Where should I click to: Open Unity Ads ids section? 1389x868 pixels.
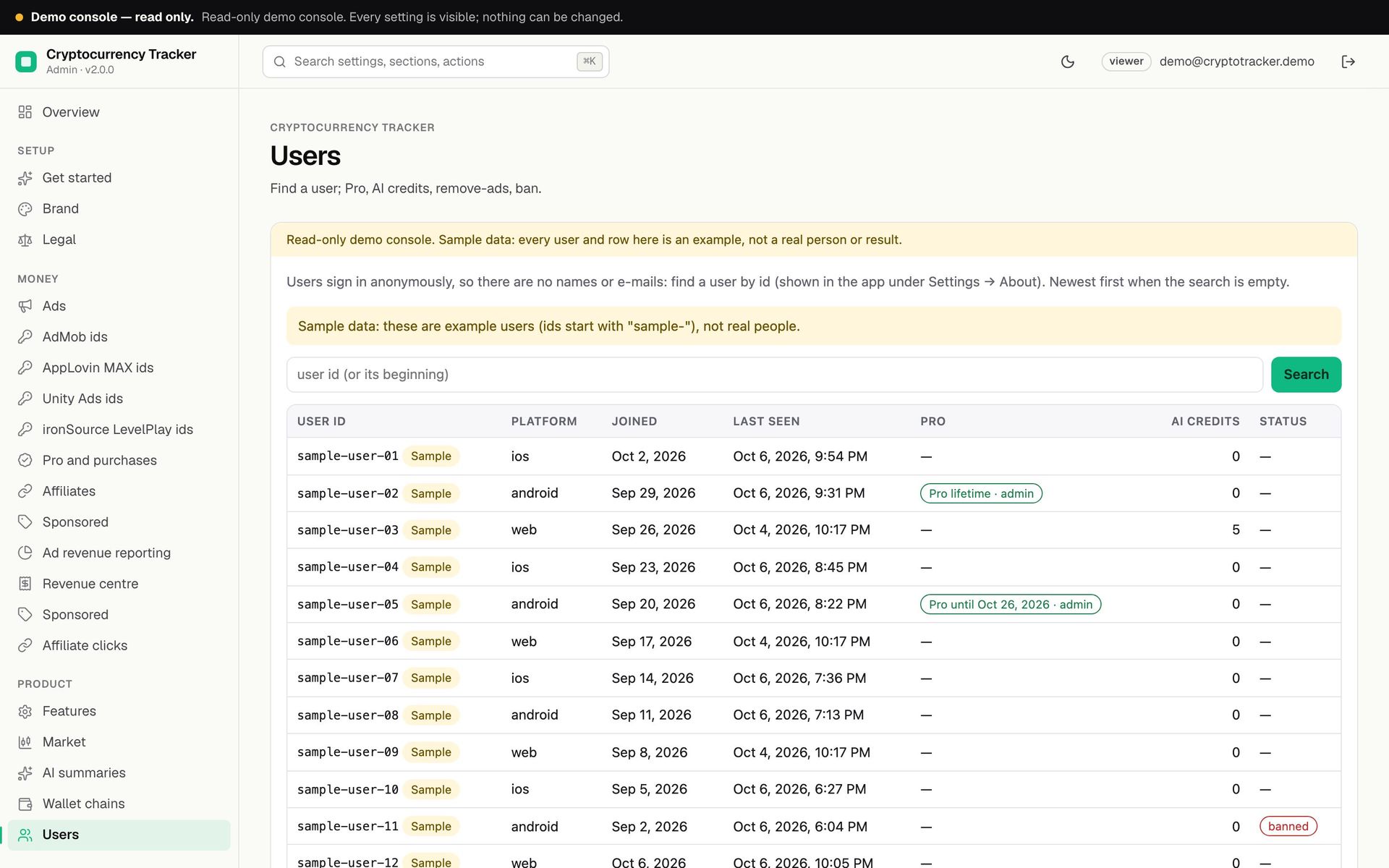point(119,399)
